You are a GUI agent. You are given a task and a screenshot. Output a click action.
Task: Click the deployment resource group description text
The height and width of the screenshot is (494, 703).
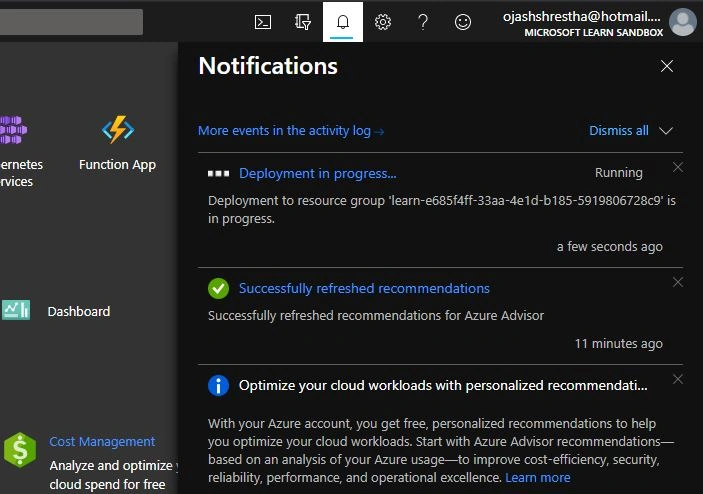pos(442,209)
